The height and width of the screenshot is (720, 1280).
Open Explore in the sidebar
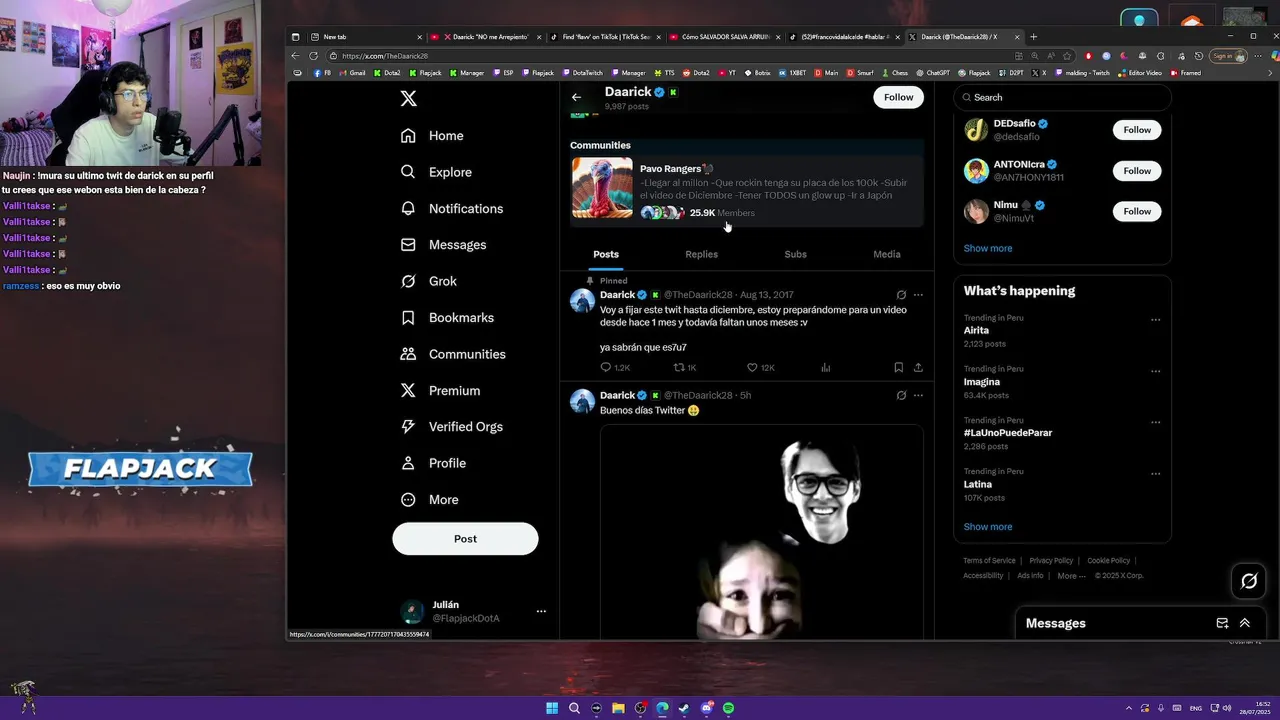(x=436, y=172)
